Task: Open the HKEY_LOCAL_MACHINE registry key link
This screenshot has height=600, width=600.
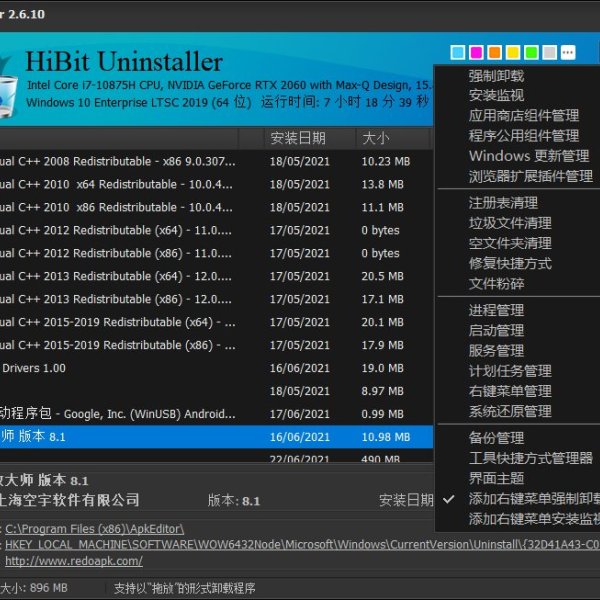Action: [x=302, y=545]
